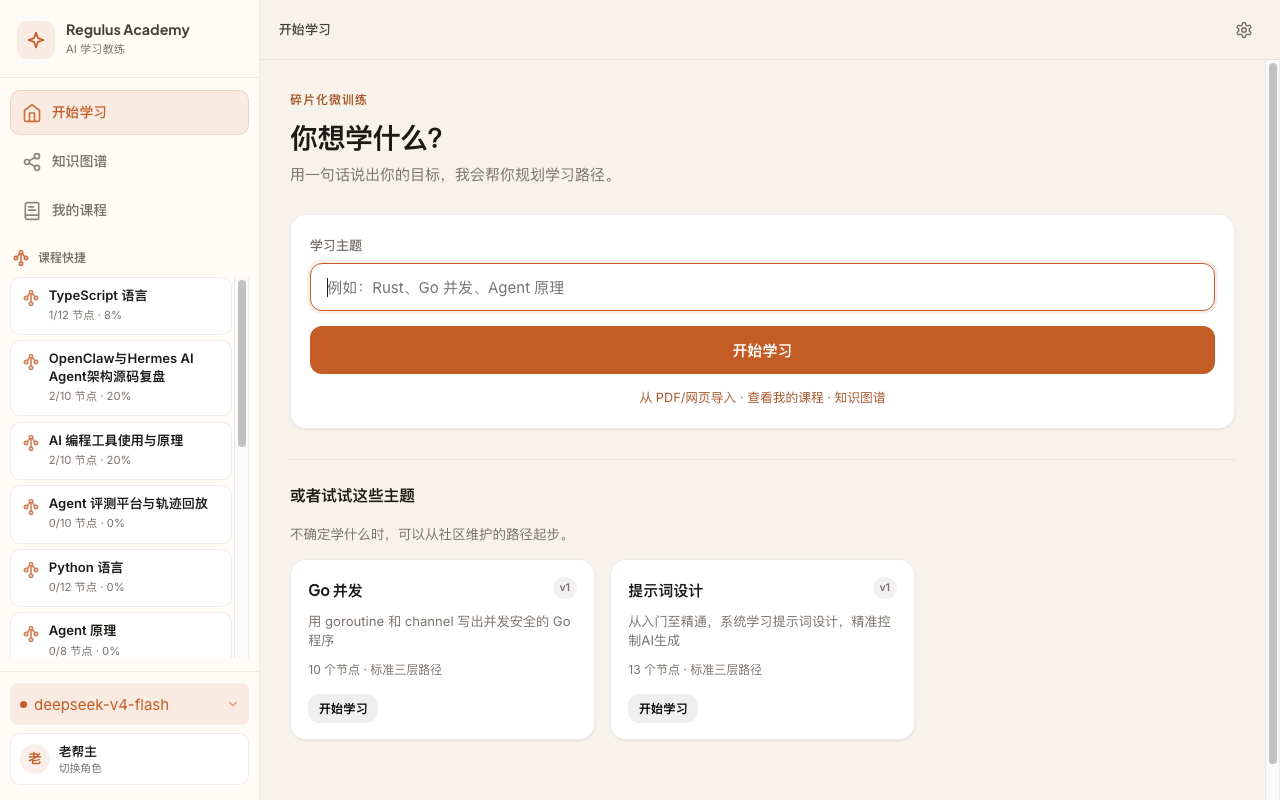Click the 老 avatar icon

point(35,759)
